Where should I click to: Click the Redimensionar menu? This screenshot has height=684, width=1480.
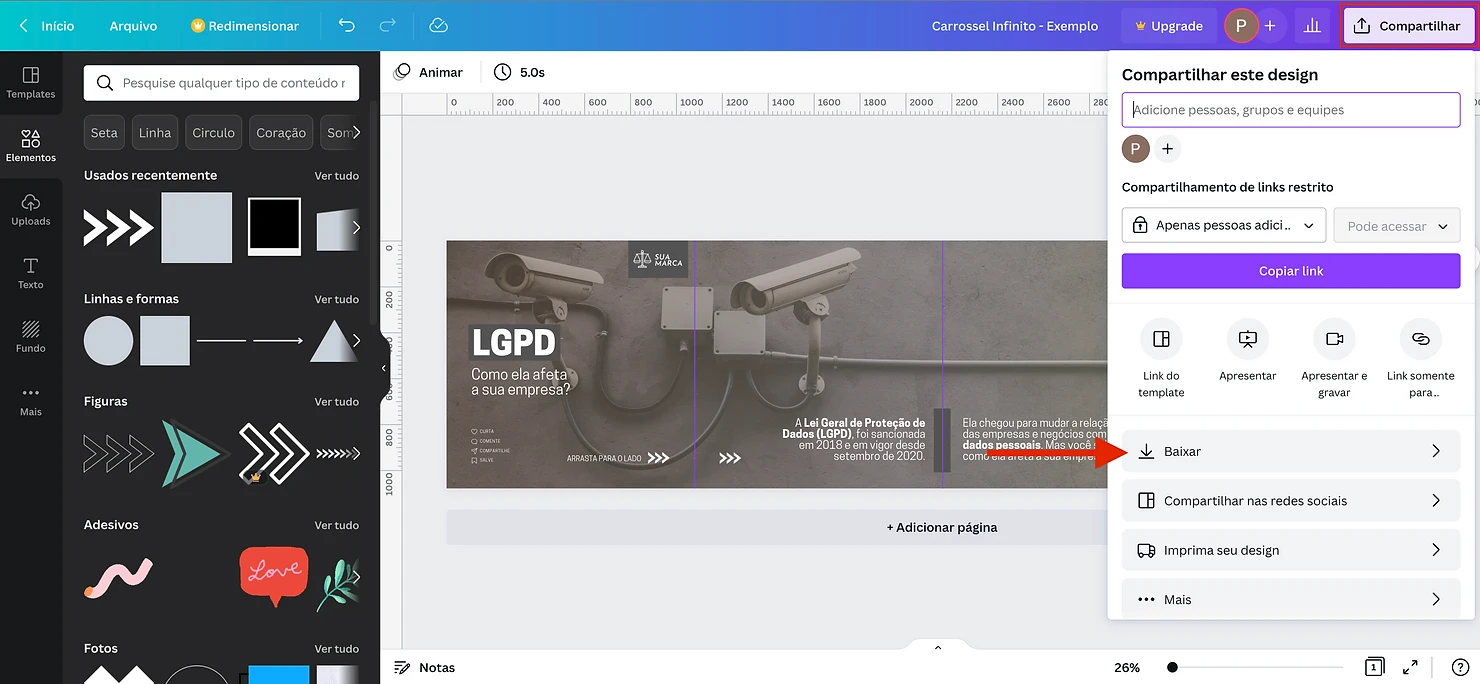click(245, 26)
